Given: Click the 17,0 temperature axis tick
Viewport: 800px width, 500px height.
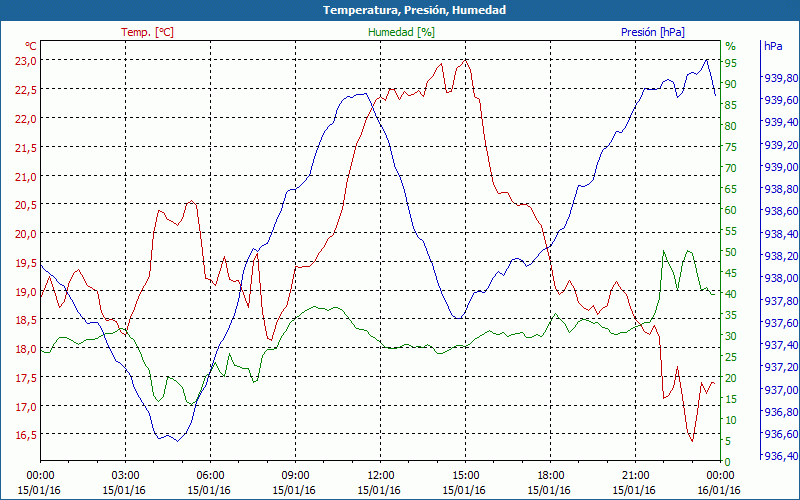Looking at the screenshot, I should [26, 407].
